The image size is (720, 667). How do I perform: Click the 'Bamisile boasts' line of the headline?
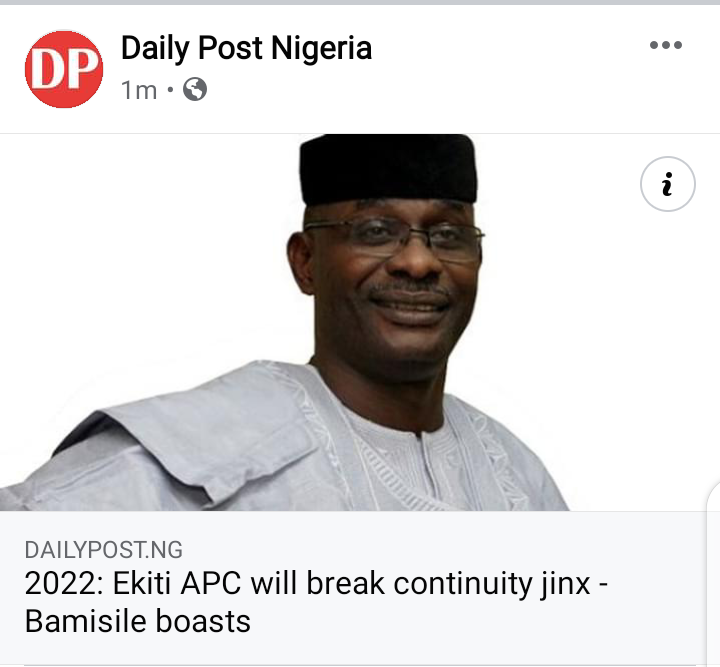(x=138, y=622)
